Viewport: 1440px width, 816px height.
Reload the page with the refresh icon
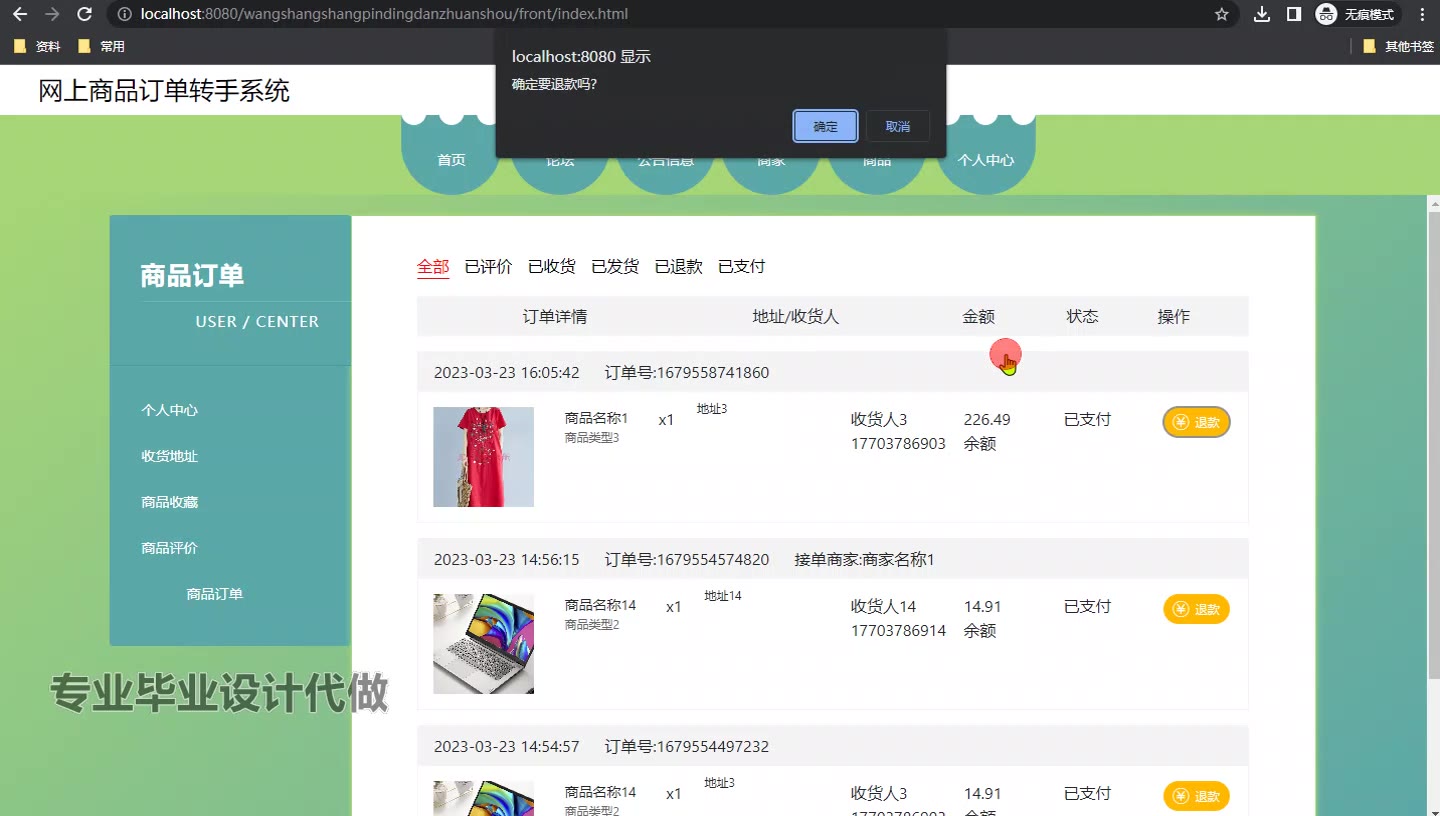pyautogui.click(x=85, y=14)
